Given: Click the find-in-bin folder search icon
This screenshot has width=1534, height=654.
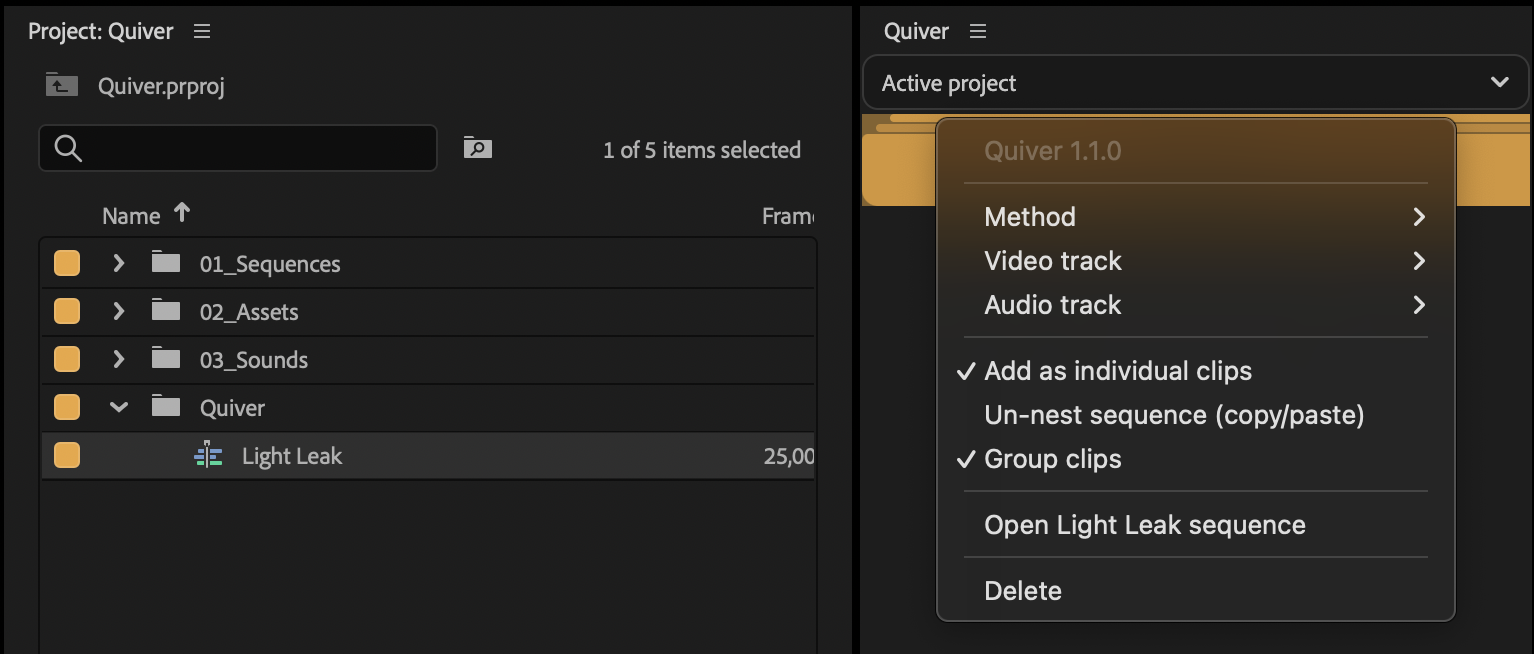Looking at the screenshot, I should pyautogui.click(x=478, y=149).
